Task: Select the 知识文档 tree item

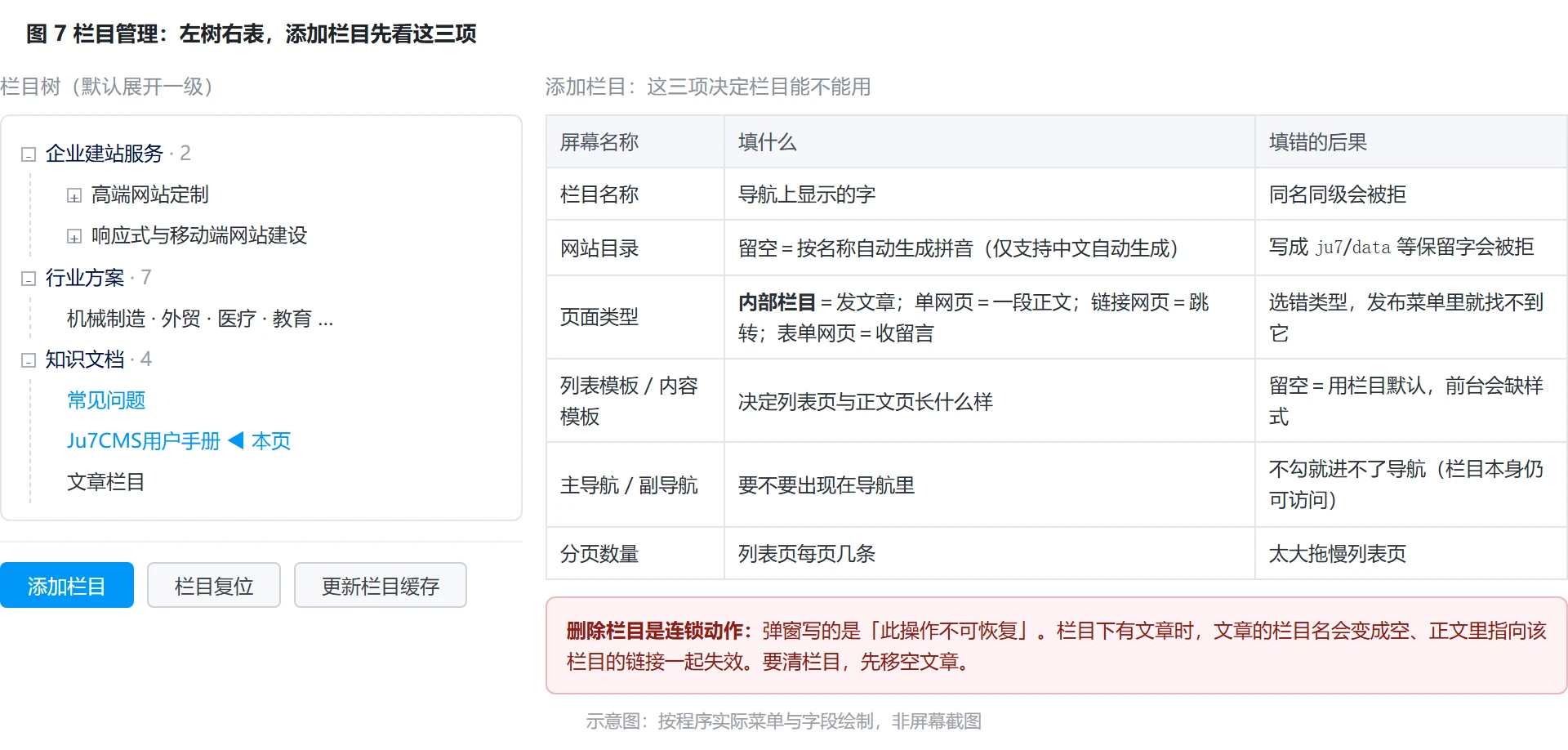Action: click(85, 359)
